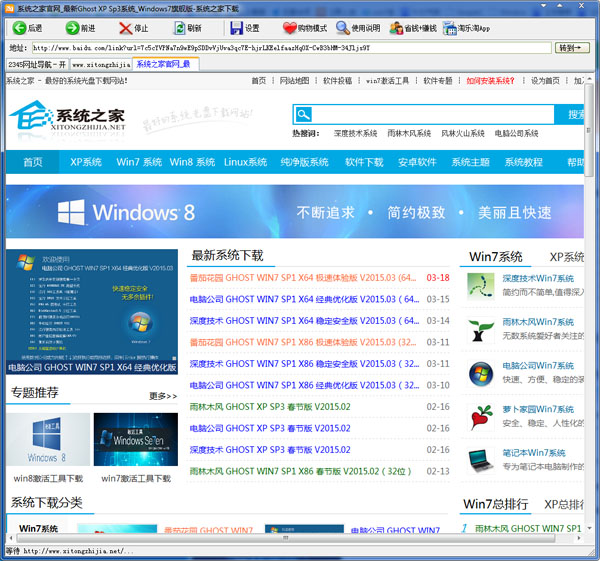The width and height of the screenshot is (600, 561).
Task: Open win8激活工具下载 thumbnail
Action: click(x=48, y=439)
